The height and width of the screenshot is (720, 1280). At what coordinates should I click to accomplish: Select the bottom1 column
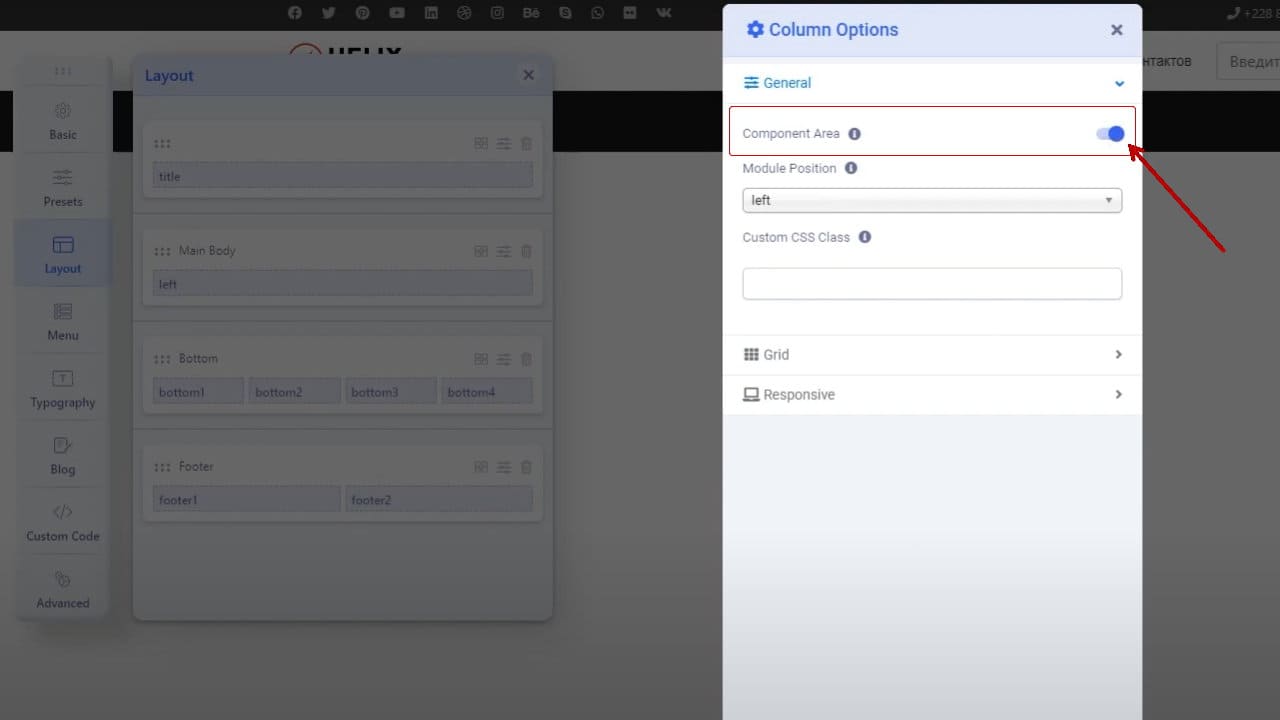pos(198,392)
